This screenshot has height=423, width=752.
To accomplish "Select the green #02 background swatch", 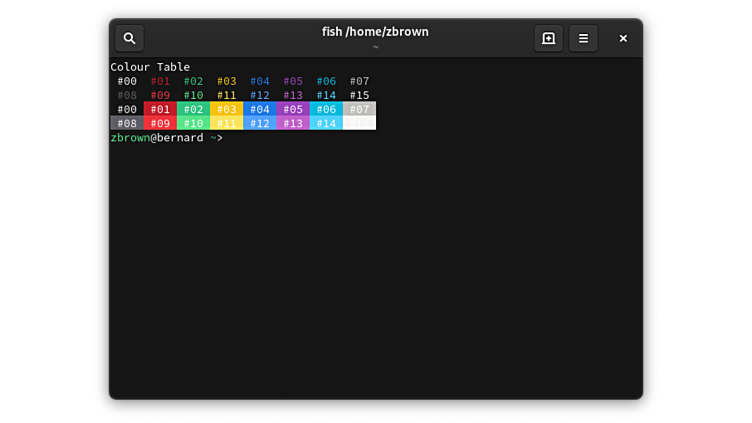I will coord(193,109).
